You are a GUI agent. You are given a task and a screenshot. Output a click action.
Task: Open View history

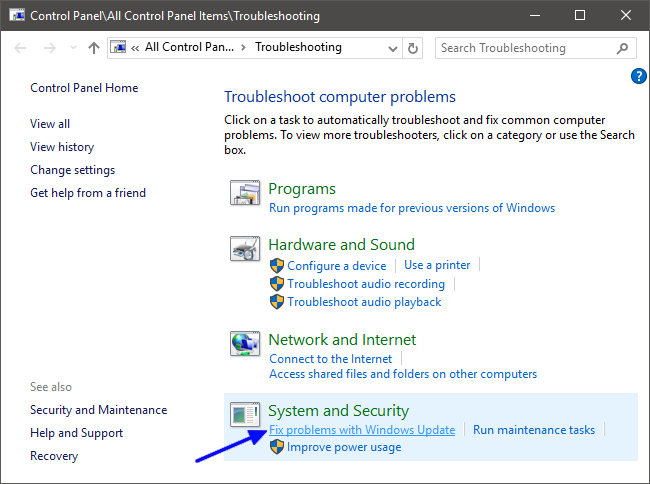(62, 147)
